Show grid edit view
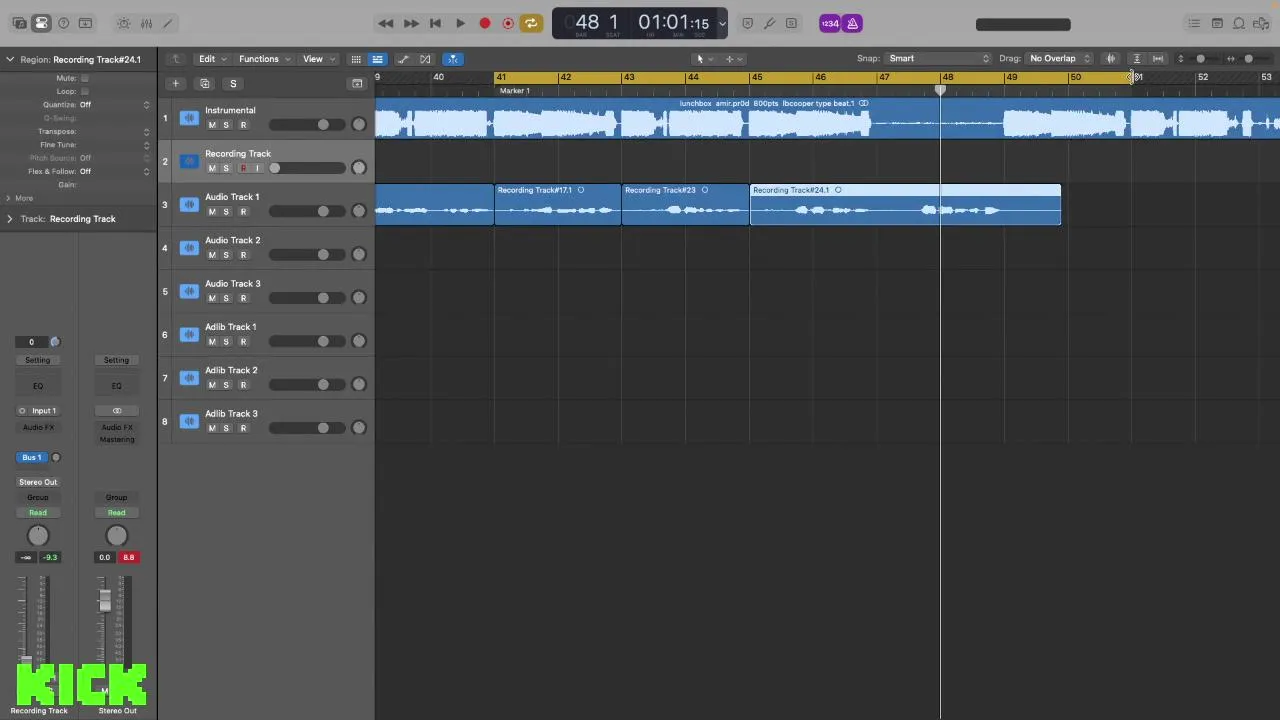 [356, 59]
